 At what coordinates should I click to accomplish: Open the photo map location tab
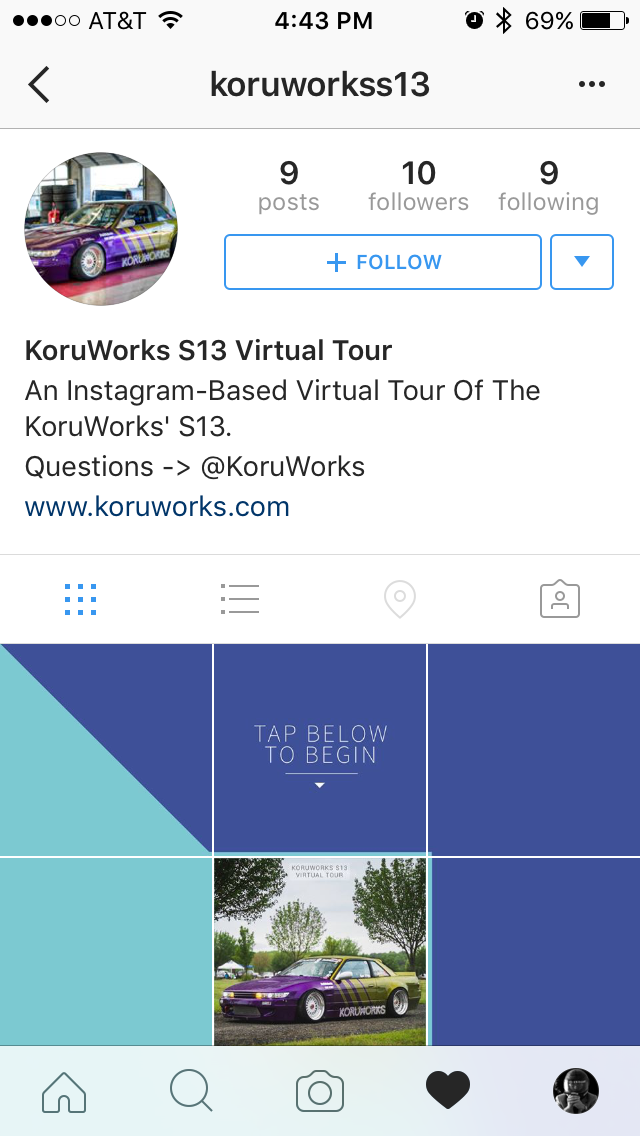coord(399,600)
